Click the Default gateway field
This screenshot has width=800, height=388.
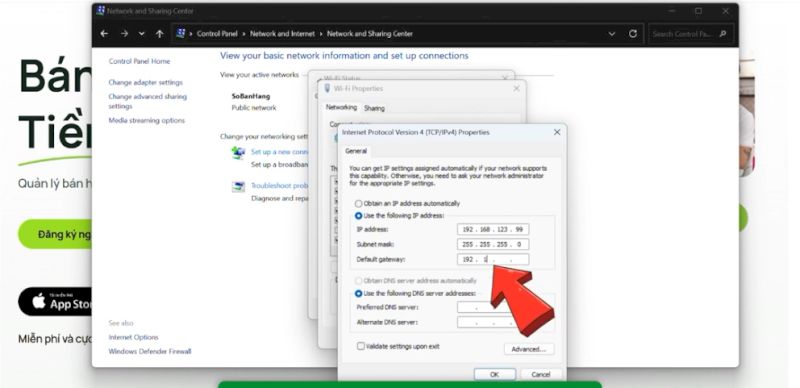[493, 259]
